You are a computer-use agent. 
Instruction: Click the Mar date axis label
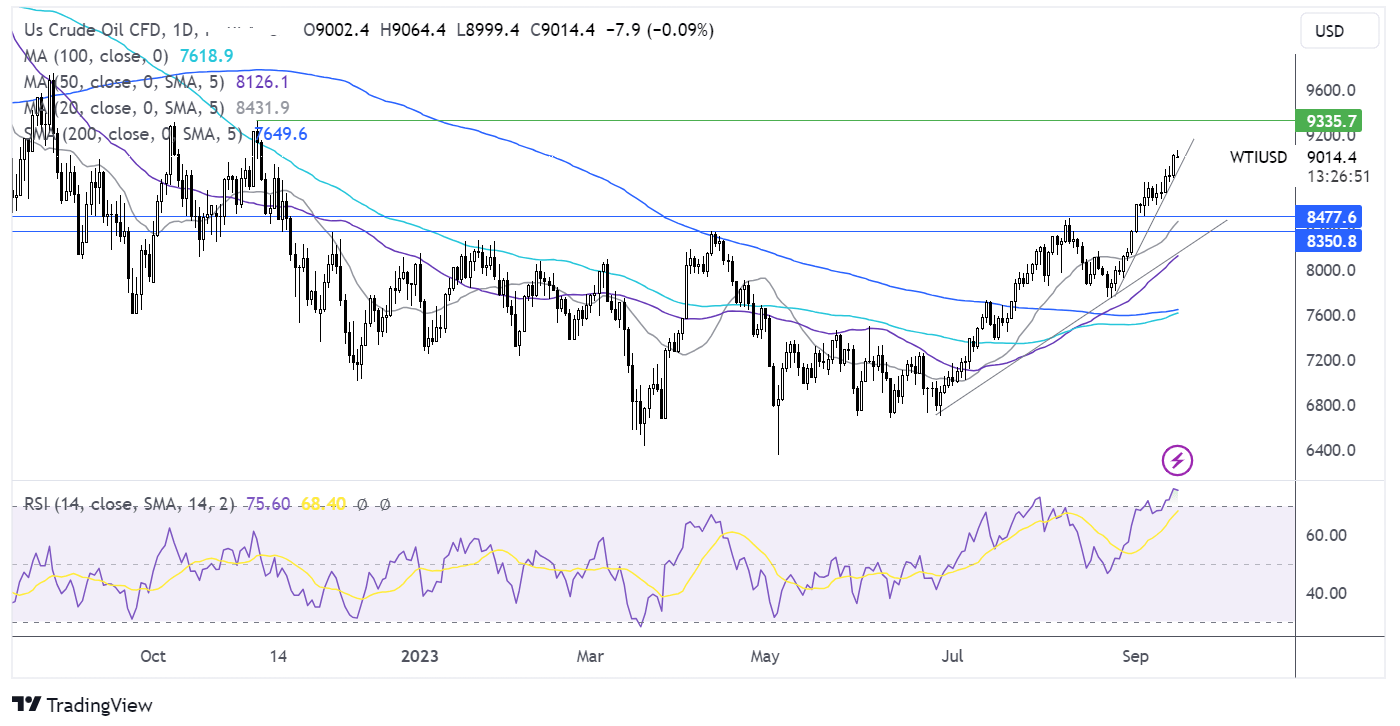[591, 657]
